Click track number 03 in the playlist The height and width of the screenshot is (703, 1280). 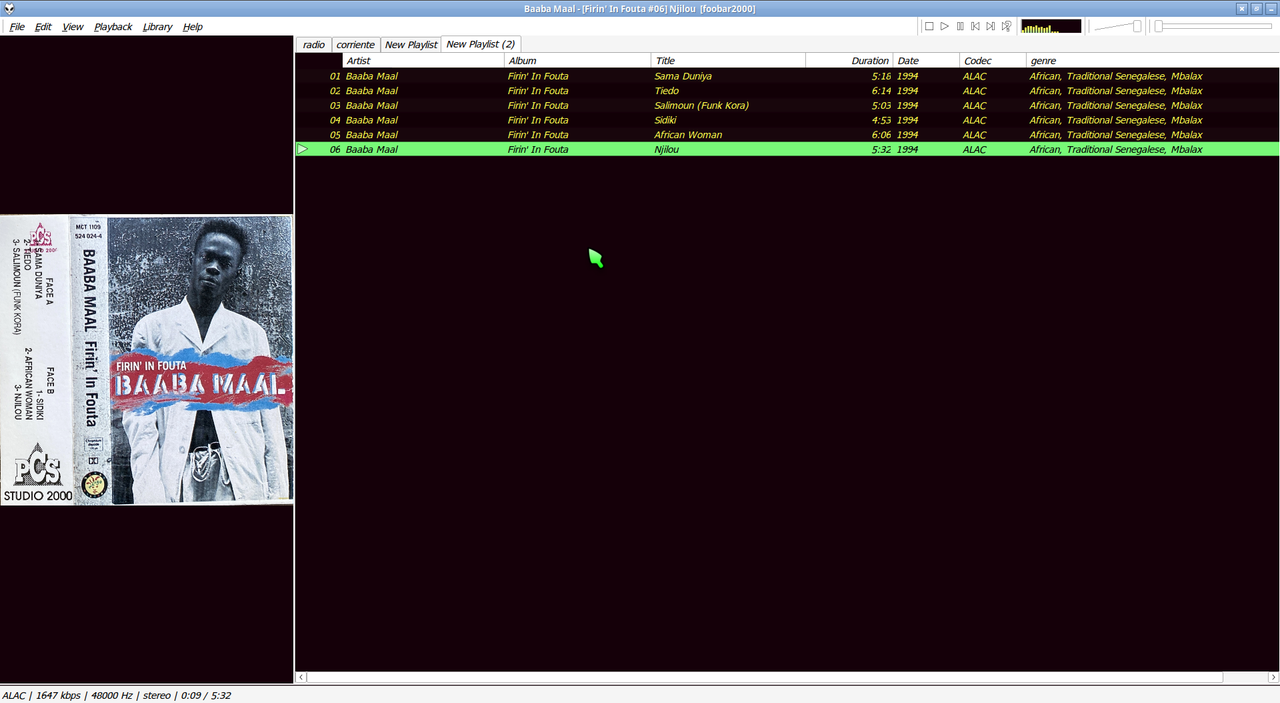[335, 105]
